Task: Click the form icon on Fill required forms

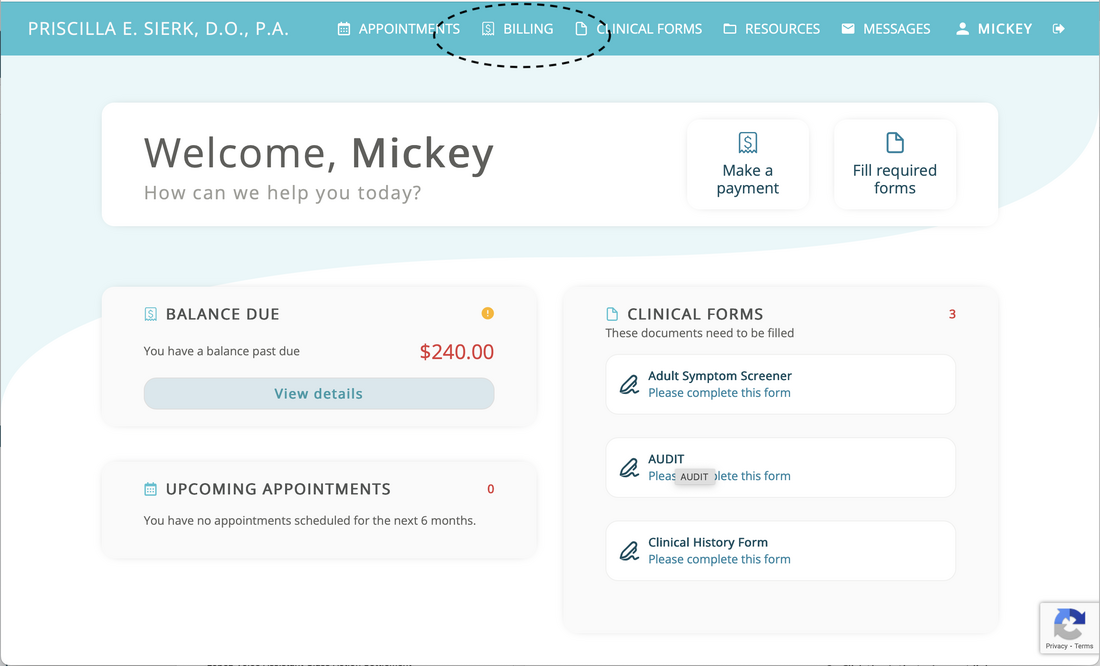Action: click(x=894, y=142)
